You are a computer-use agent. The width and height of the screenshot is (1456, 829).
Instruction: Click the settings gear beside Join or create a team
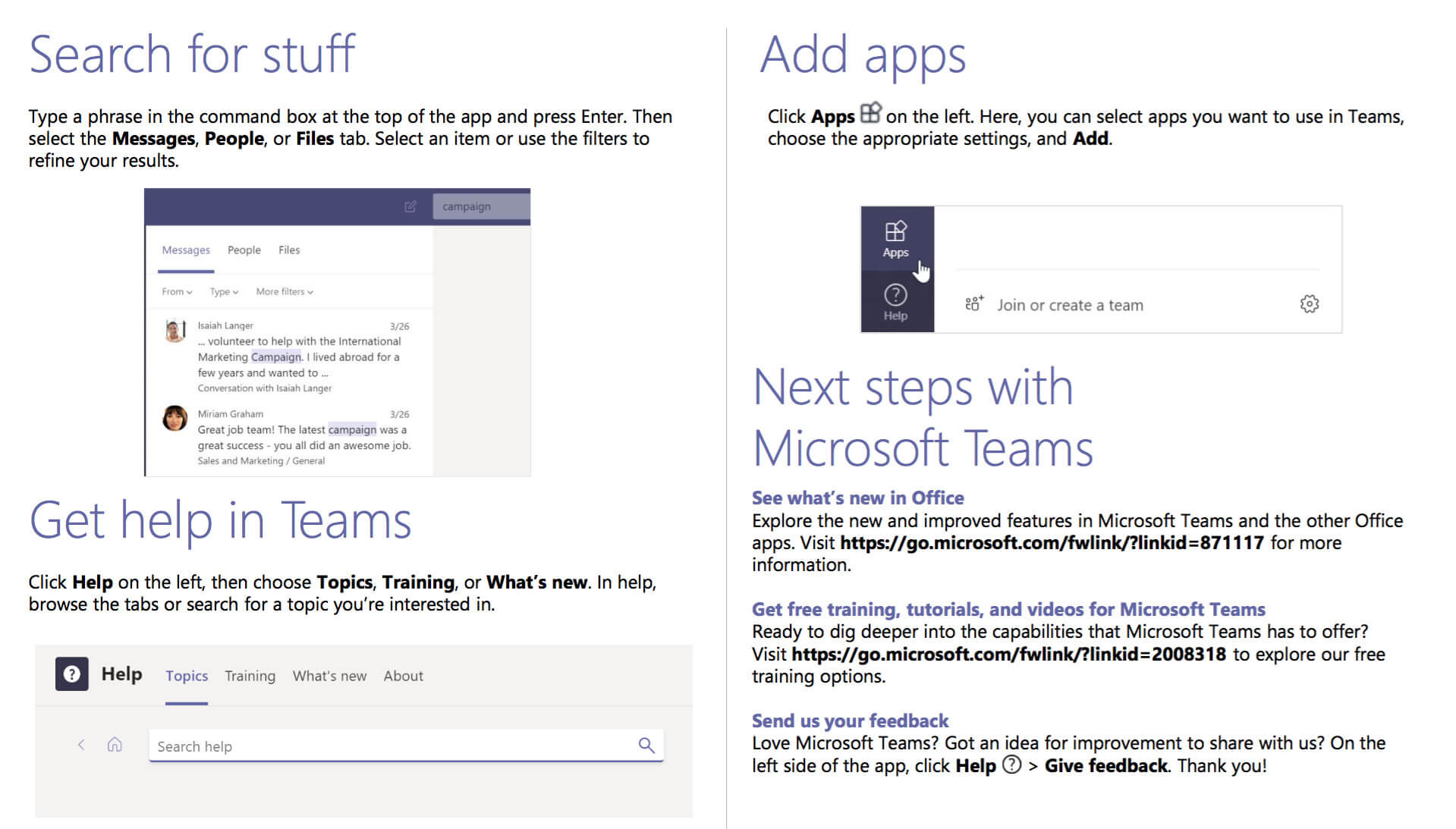tap(1309, 304)
